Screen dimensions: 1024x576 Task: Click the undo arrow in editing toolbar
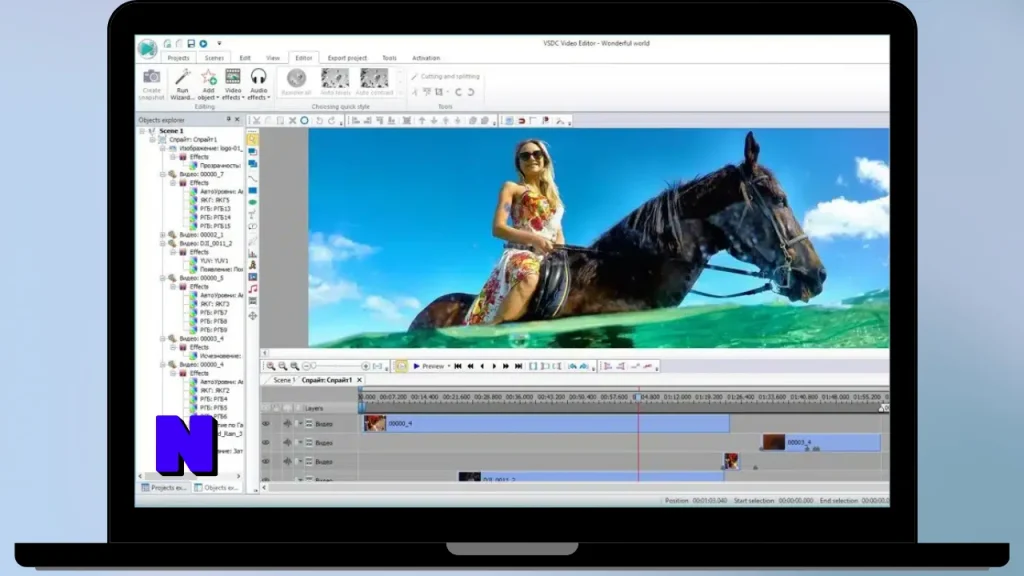click(319, 121)
